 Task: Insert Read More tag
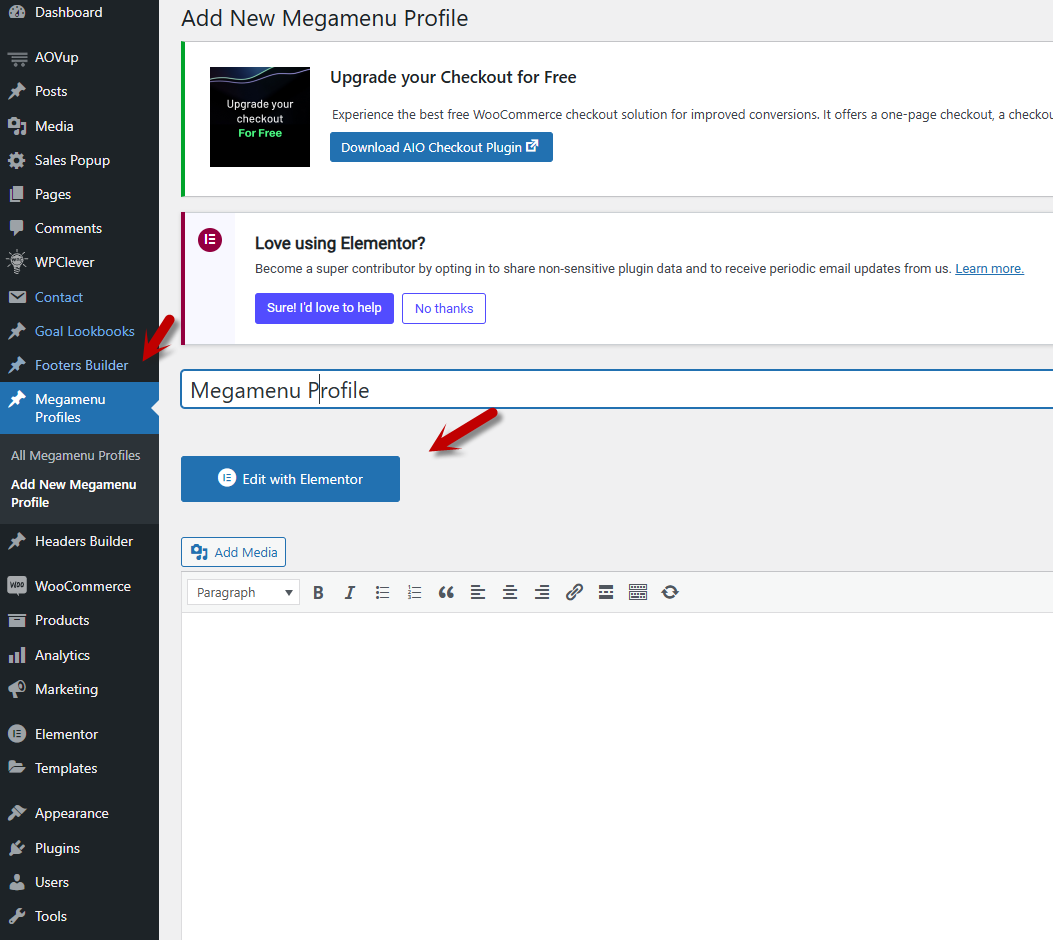[606, 593]
